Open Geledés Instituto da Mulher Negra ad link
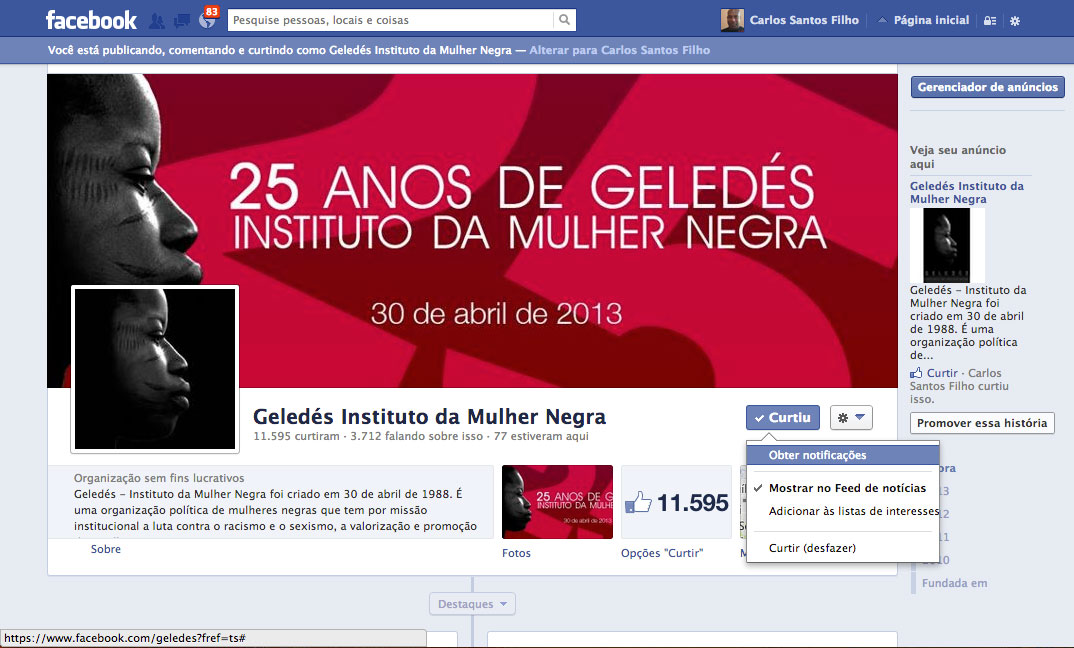1074x648 pixels. 966,192
